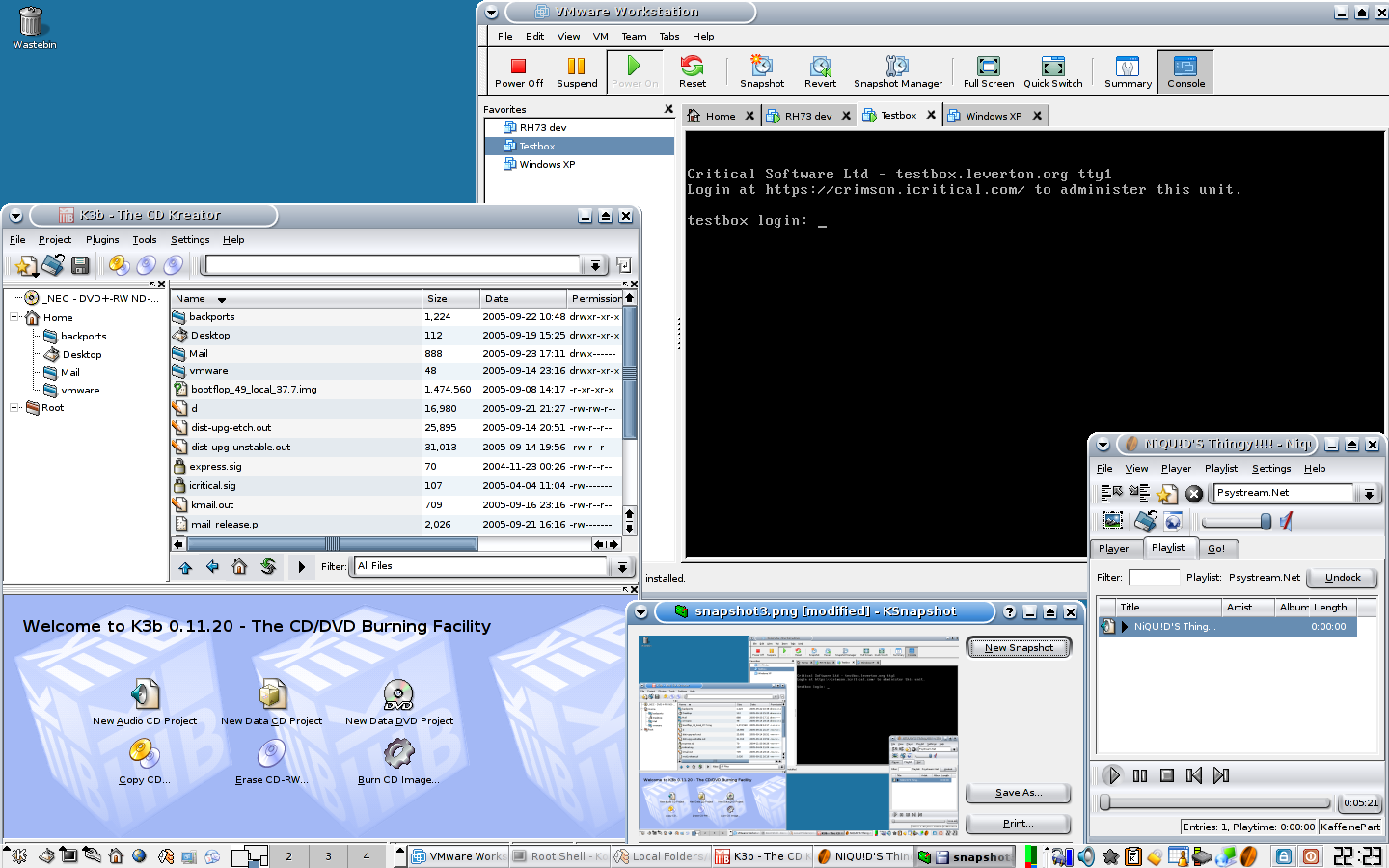Click the Undock button in media player
1389x868 pixels.
click(1343, 578)
